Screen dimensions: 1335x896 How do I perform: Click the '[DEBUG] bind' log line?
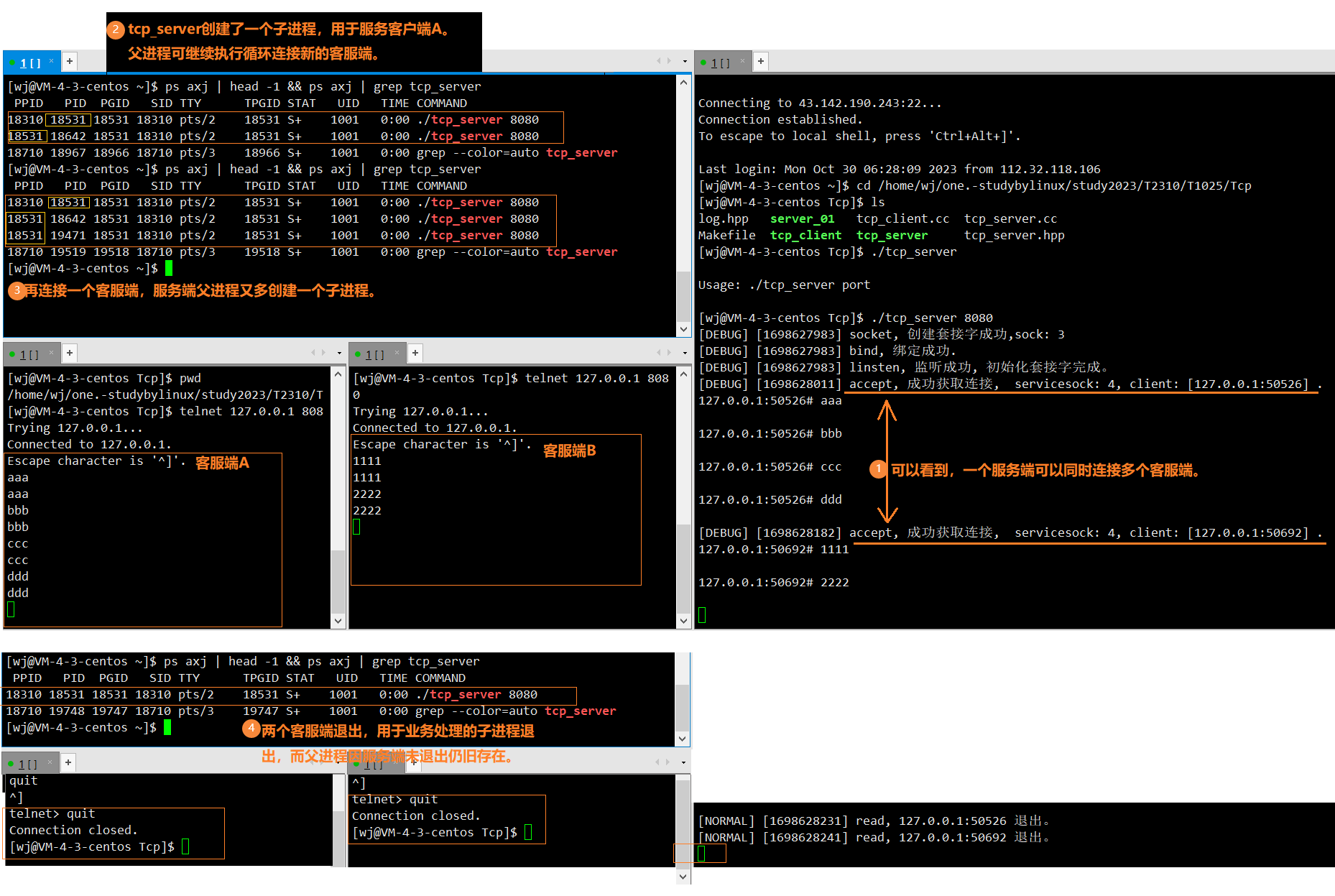(828, 351)
